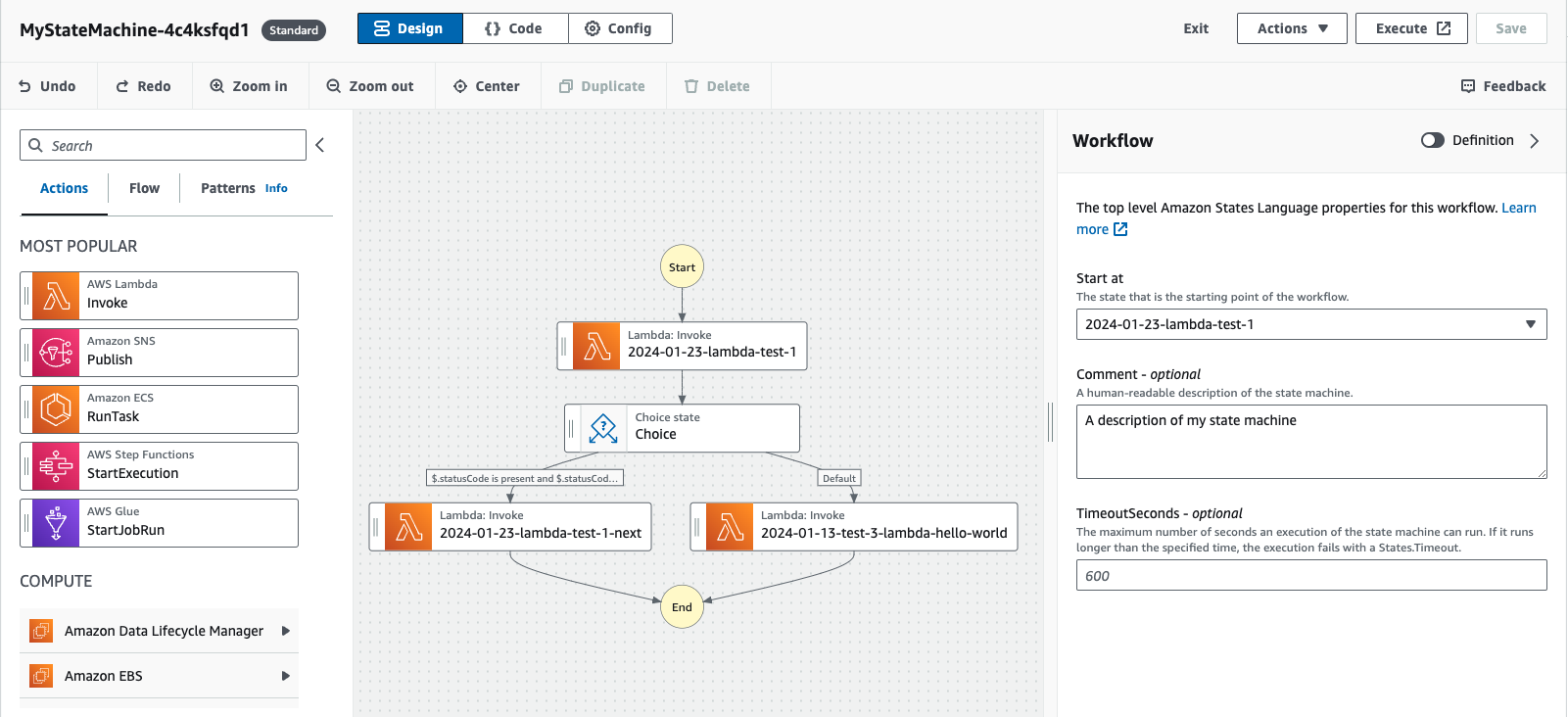Open the Start at dropdown
The width and height of the screenshot is (1568, 717).
[1311, 324]
